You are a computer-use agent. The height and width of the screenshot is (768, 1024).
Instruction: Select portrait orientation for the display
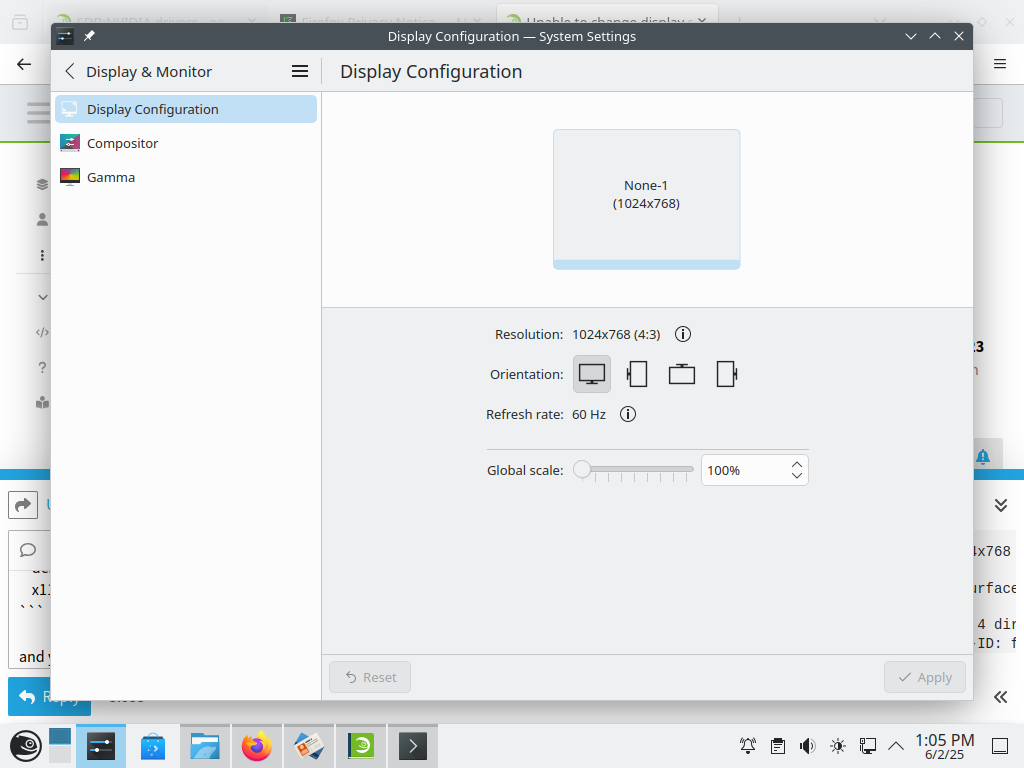point(637,373)
